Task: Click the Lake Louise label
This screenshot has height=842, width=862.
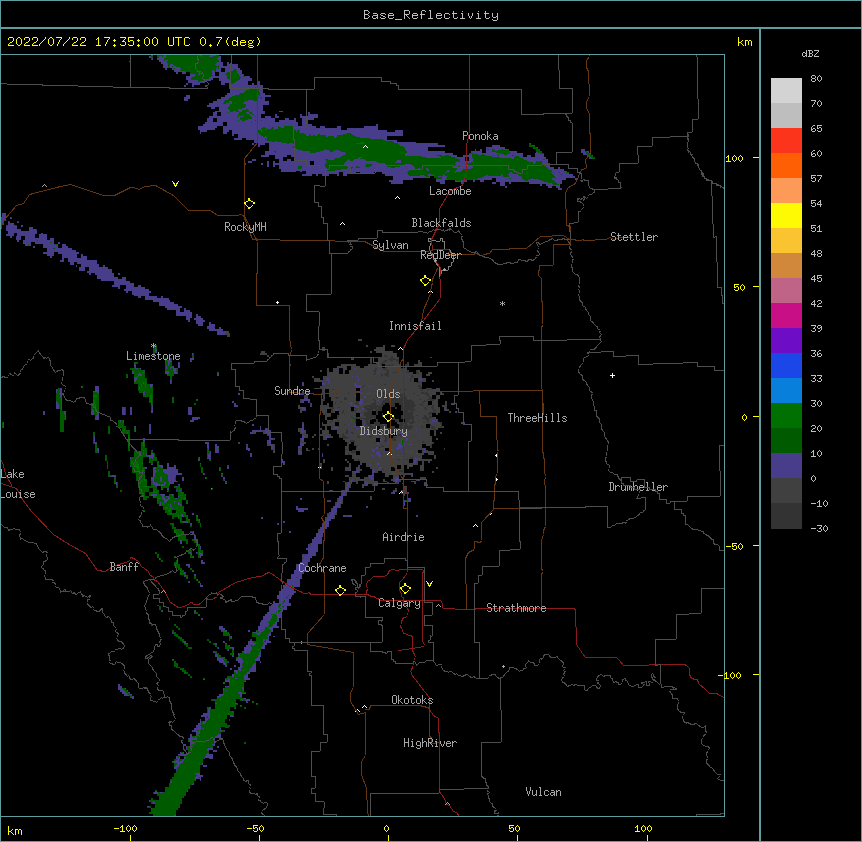Action: pyautogui.click(x=18, y=484)
